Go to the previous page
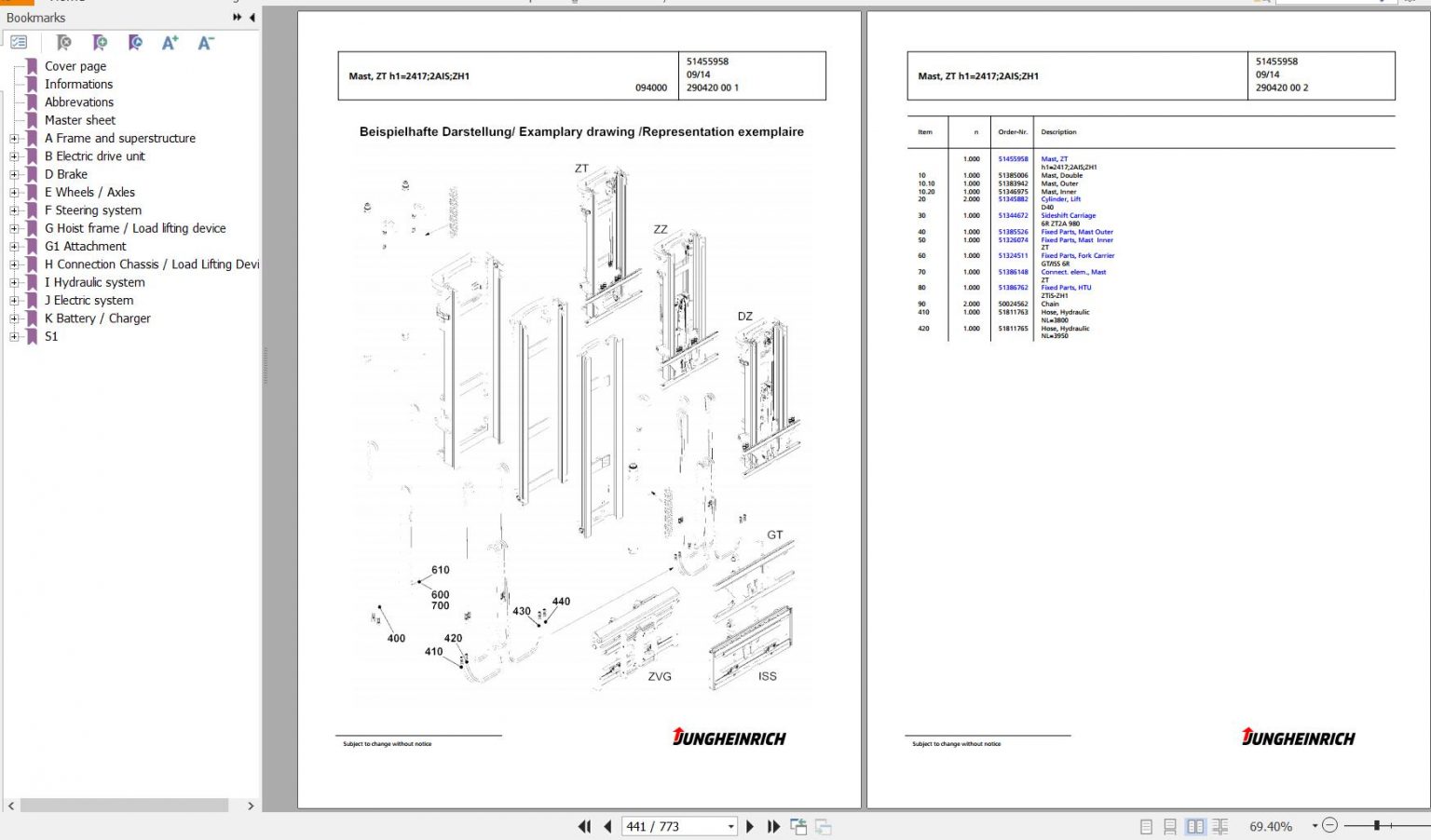 [x=607, y=826]
